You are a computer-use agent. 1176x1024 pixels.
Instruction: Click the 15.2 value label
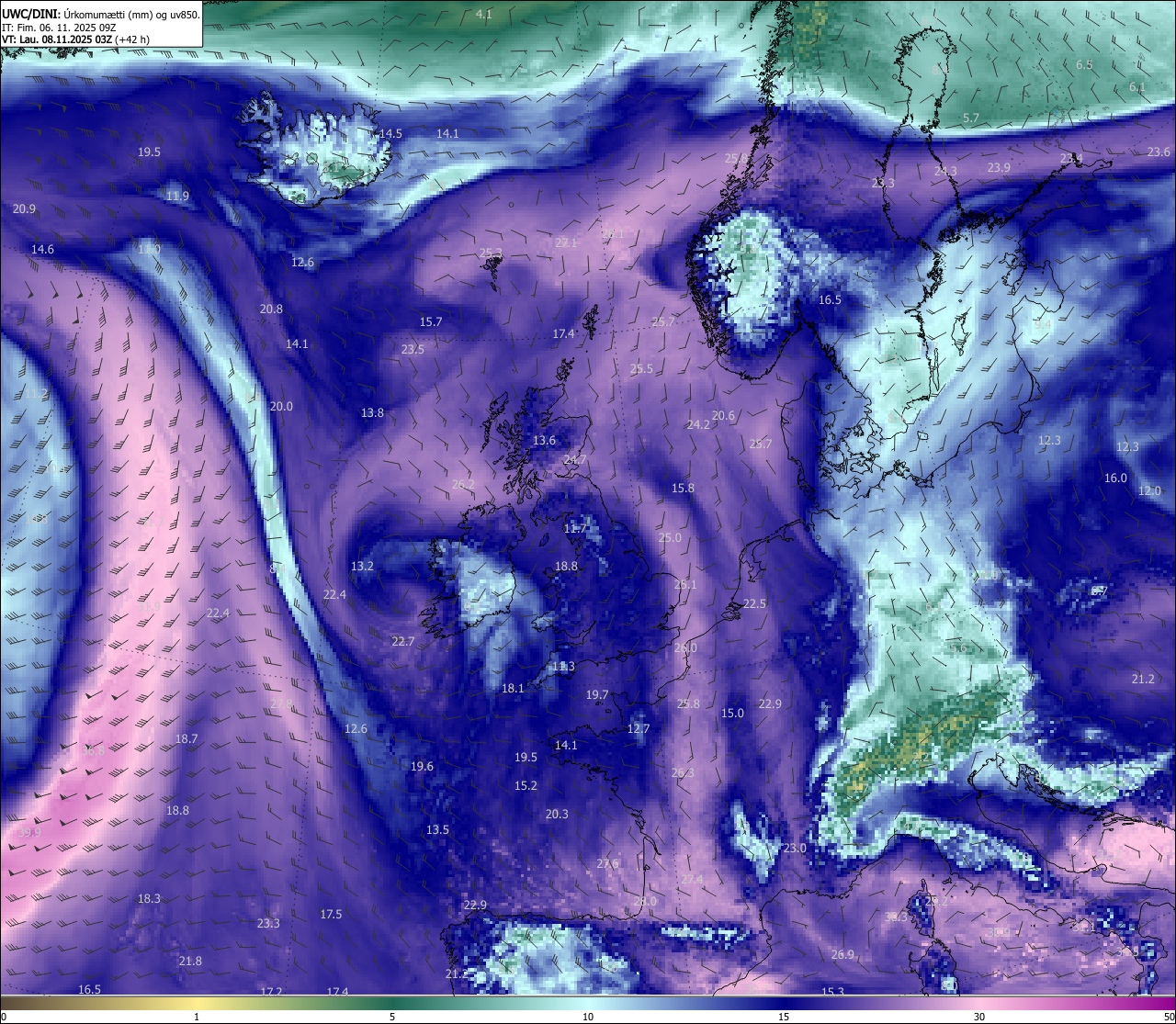[526, 786]
